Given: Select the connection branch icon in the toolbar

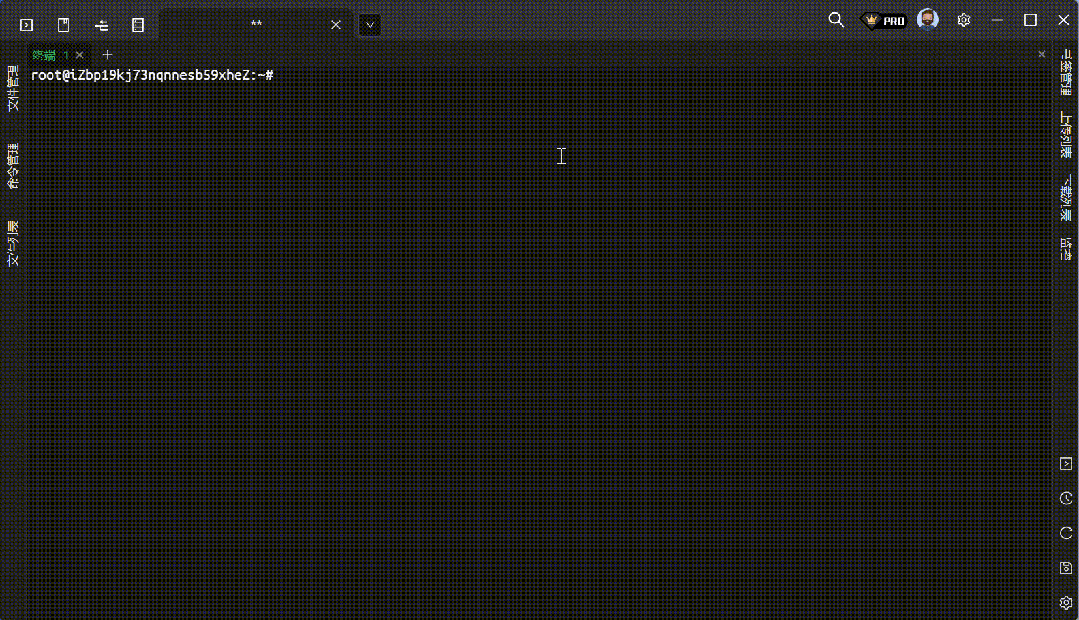Looking at the screenshot, I should pos(100,24).
